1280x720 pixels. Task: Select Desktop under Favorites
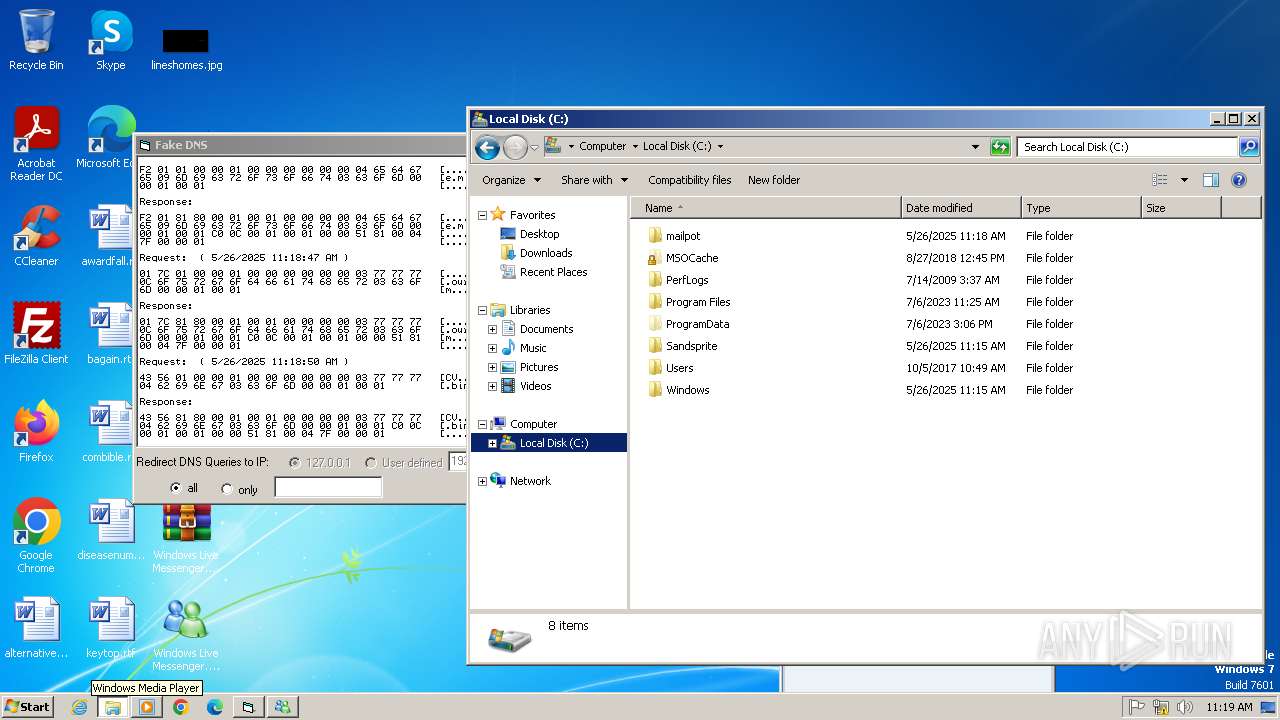tap(539, 234)
